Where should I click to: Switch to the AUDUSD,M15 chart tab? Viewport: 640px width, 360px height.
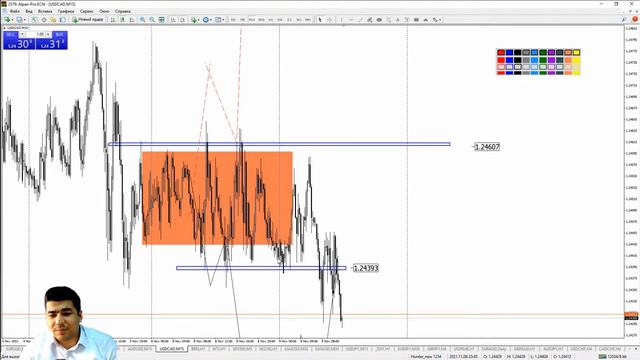140,349
